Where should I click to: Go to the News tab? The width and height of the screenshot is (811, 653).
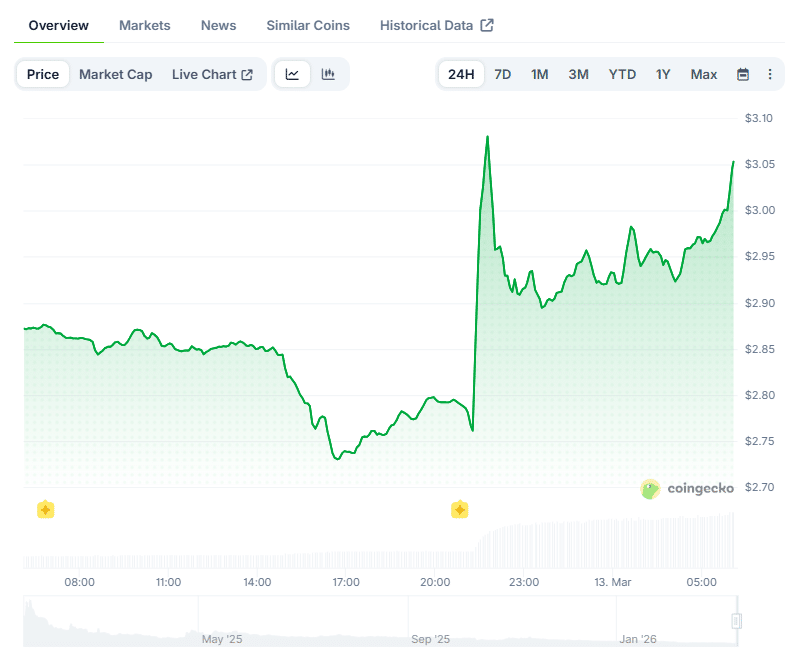218,25
